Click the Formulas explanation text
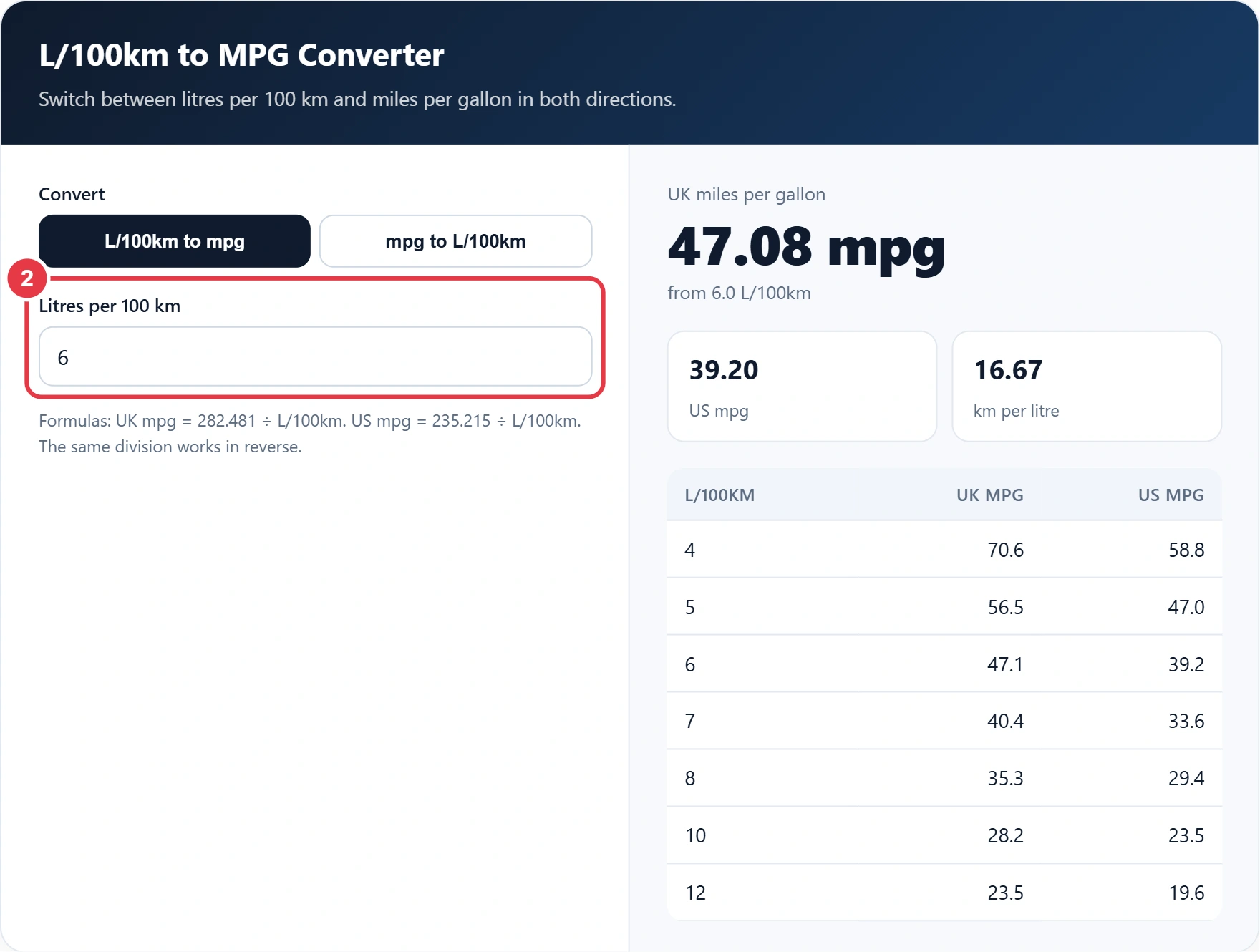The height and width of the screenshot is (952, 1260). 310,434
